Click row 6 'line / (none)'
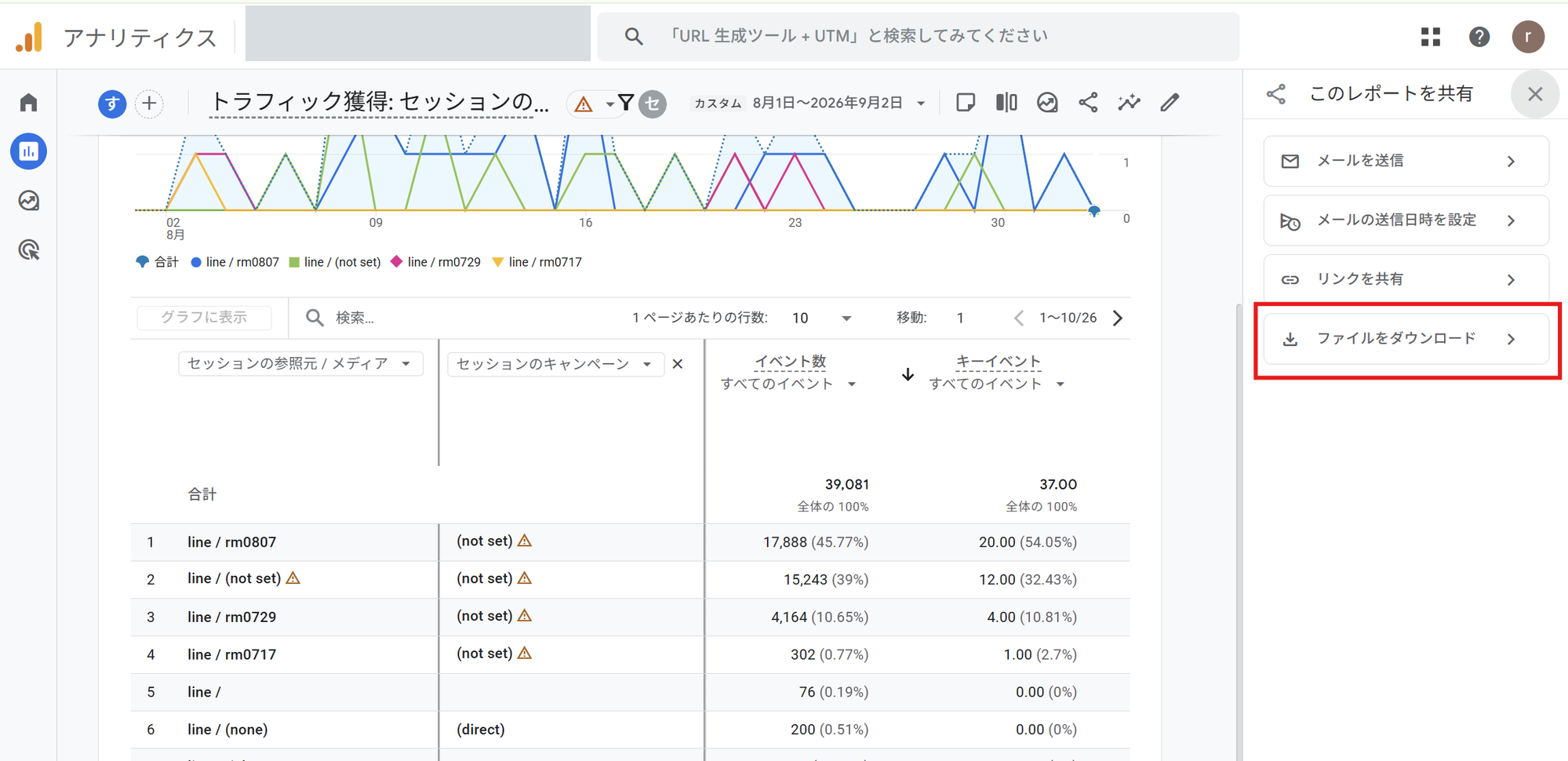The height and width of the screenshot is (761, 1568). (227, 730)
